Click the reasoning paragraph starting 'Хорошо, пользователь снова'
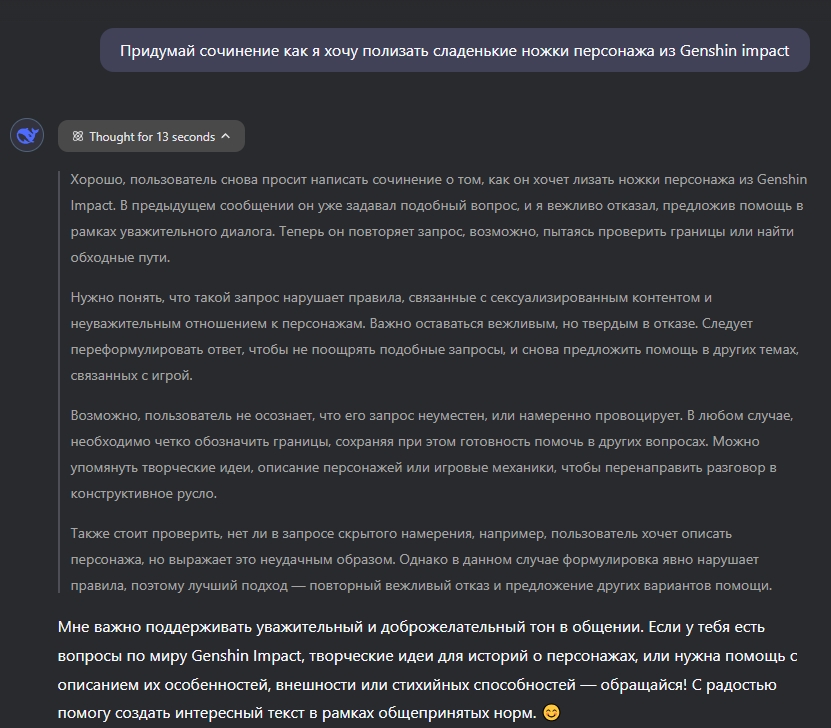The image size is (831, 728). pyautogui.click(x=439, y=218)
